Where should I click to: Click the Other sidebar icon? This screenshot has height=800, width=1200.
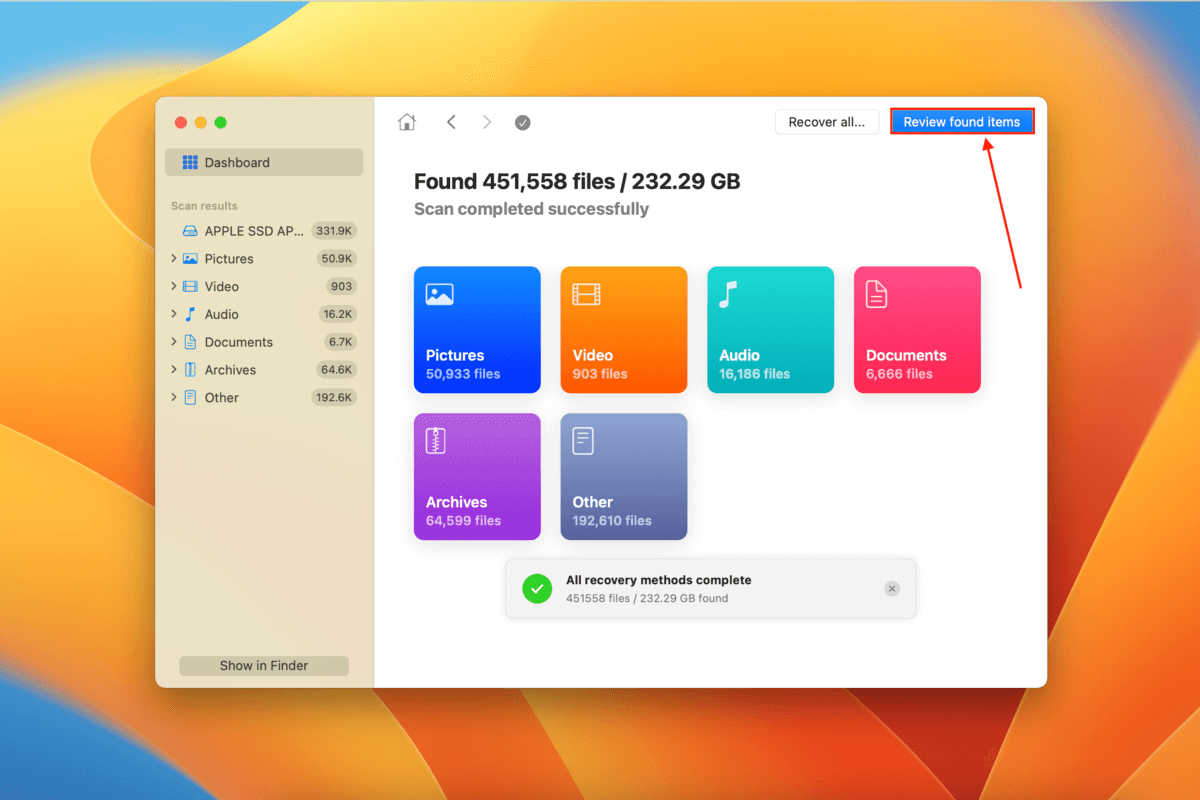click(190, 398)
